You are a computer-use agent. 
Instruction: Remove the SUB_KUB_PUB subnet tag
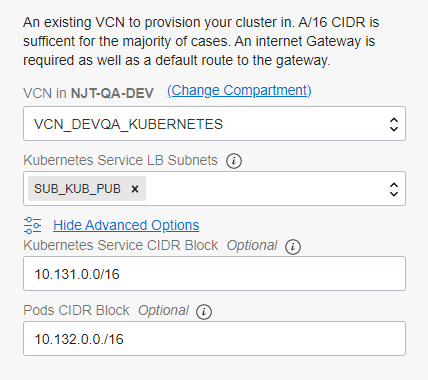pos(135,189)
